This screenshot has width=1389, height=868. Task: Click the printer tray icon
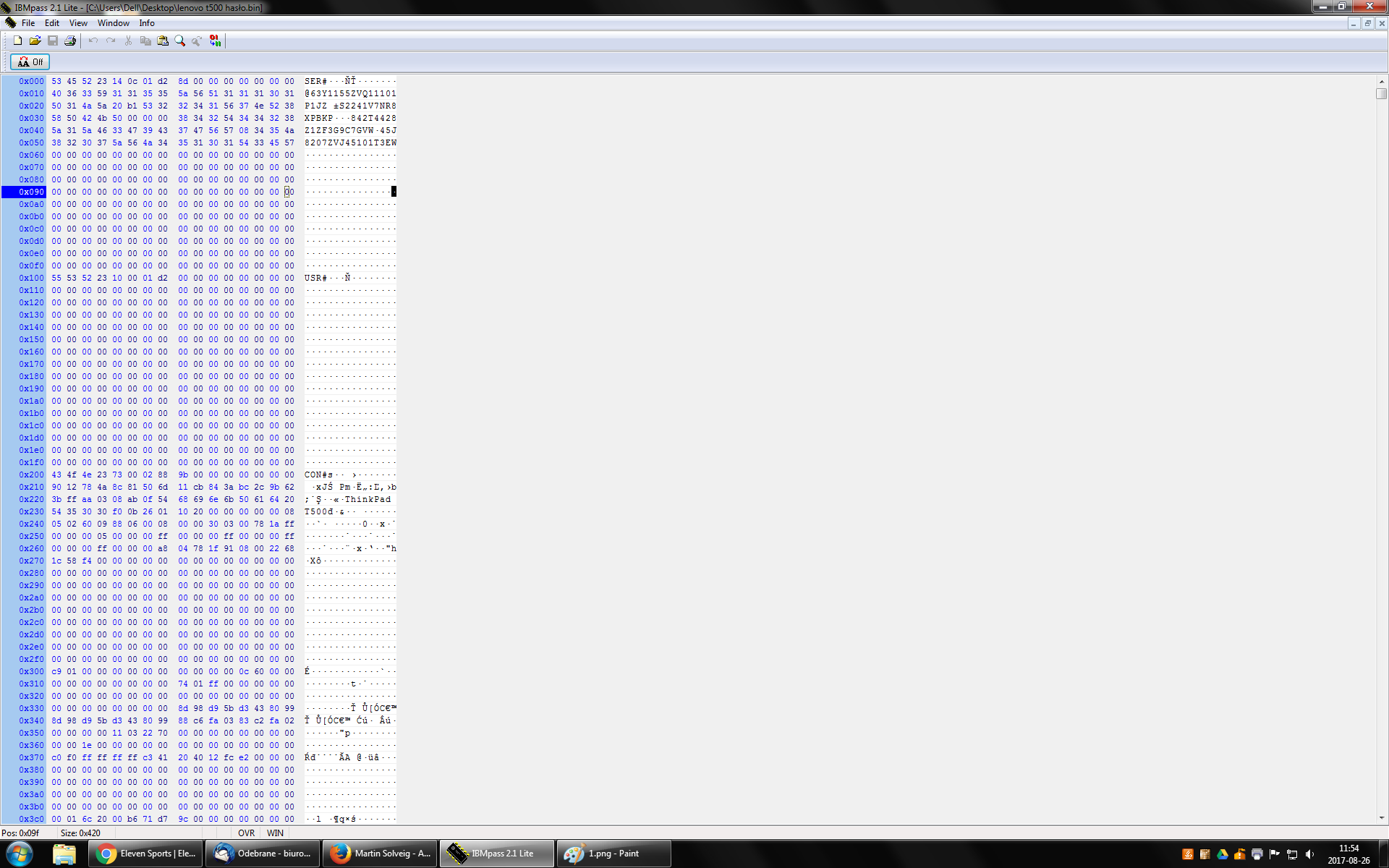(x=1257, y=854)
